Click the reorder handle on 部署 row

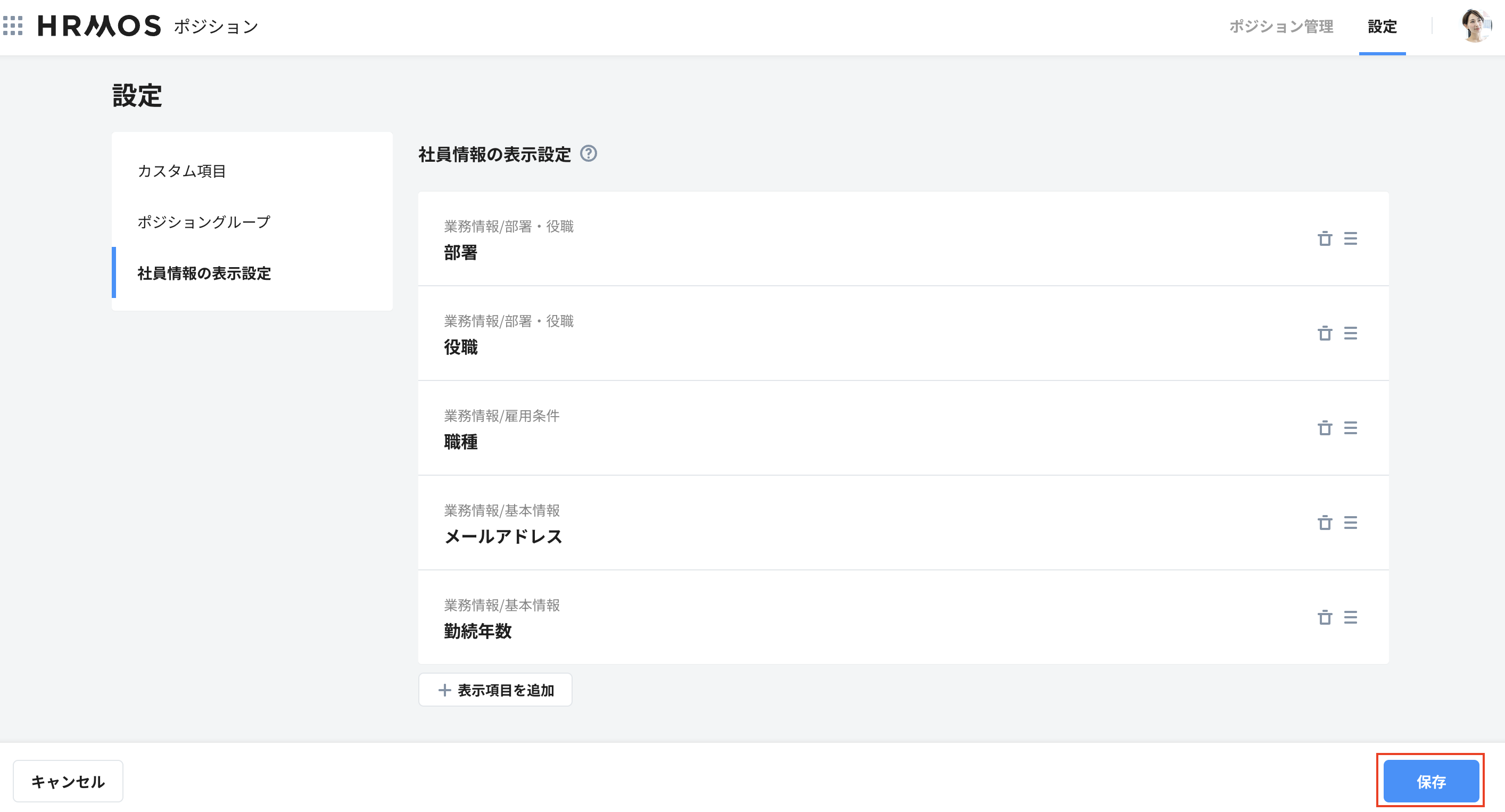pos(1351,239)
